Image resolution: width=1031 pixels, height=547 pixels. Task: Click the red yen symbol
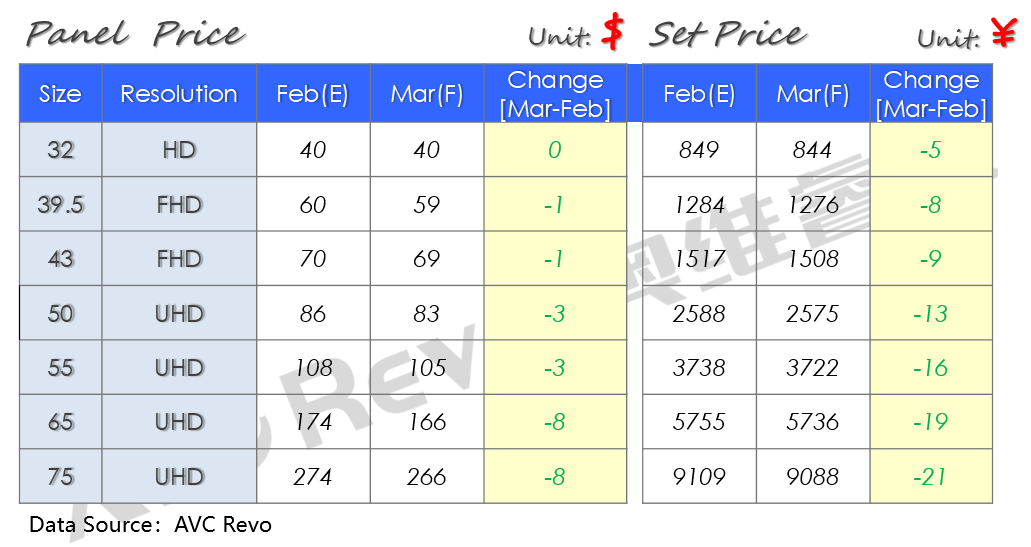point(1003,35)
